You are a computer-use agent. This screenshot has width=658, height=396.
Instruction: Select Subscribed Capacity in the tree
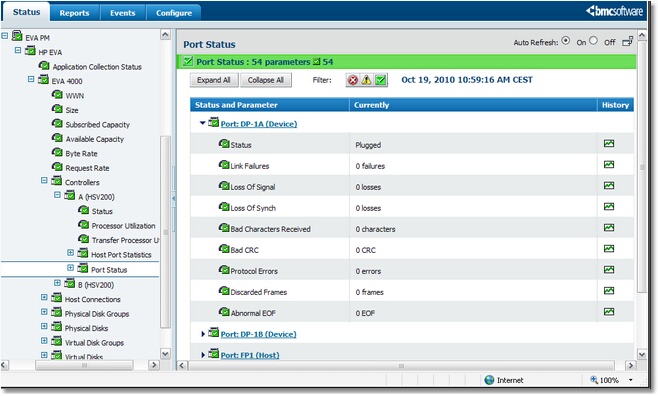point(98,125)
